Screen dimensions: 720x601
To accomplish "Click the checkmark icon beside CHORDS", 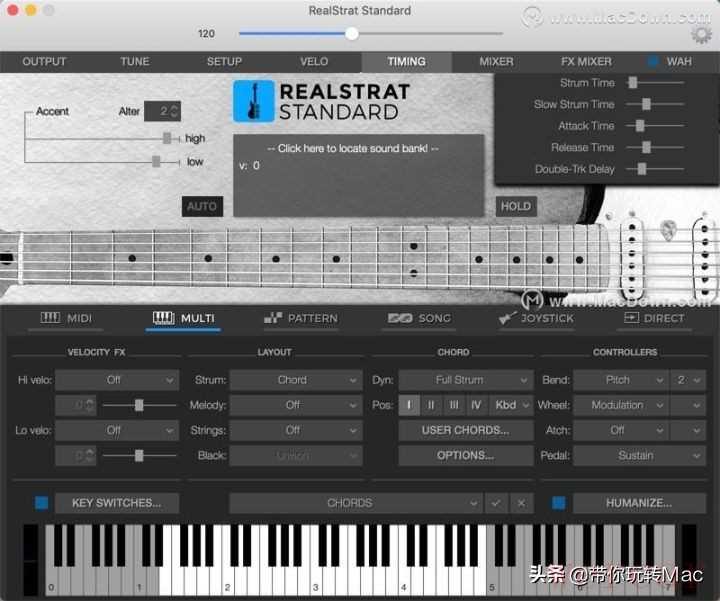I will [495, 503].
